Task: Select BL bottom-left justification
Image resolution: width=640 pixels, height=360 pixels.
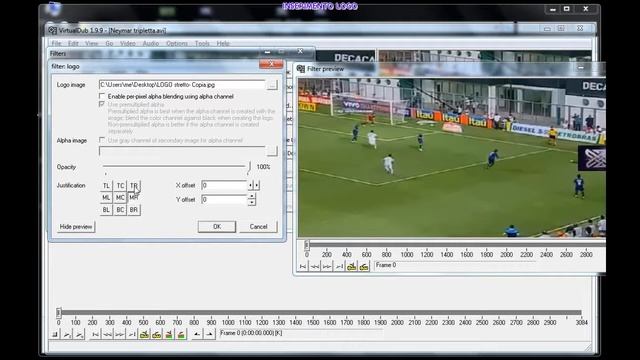Action: (x=106, y=210)
